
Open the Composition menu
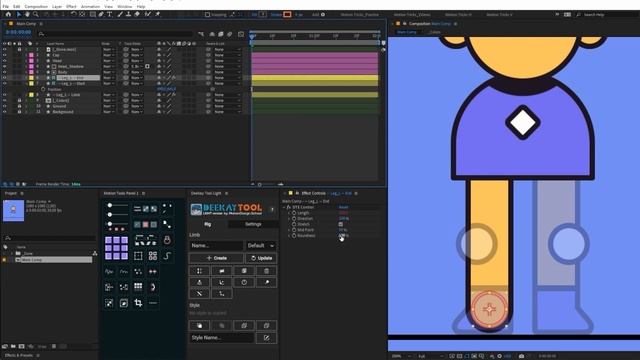[36, 7]
